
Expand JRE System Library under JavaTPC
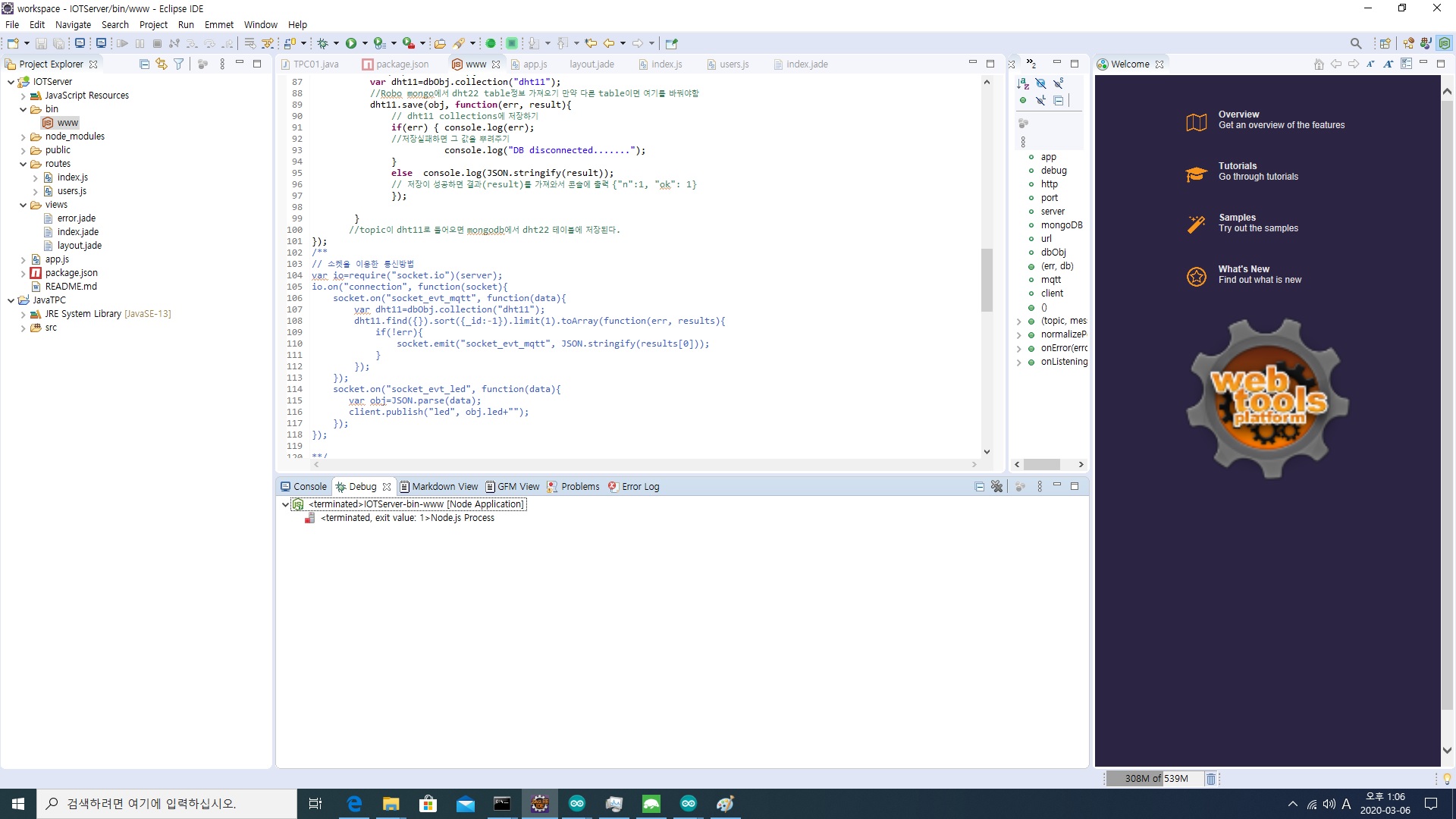click(x=23, y=315)
